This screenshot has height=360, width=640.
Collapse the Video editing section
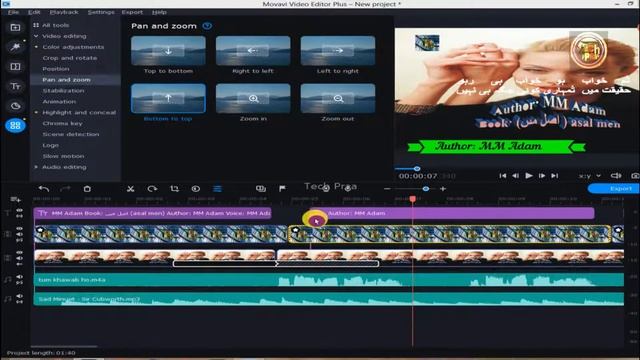[36, 36]
